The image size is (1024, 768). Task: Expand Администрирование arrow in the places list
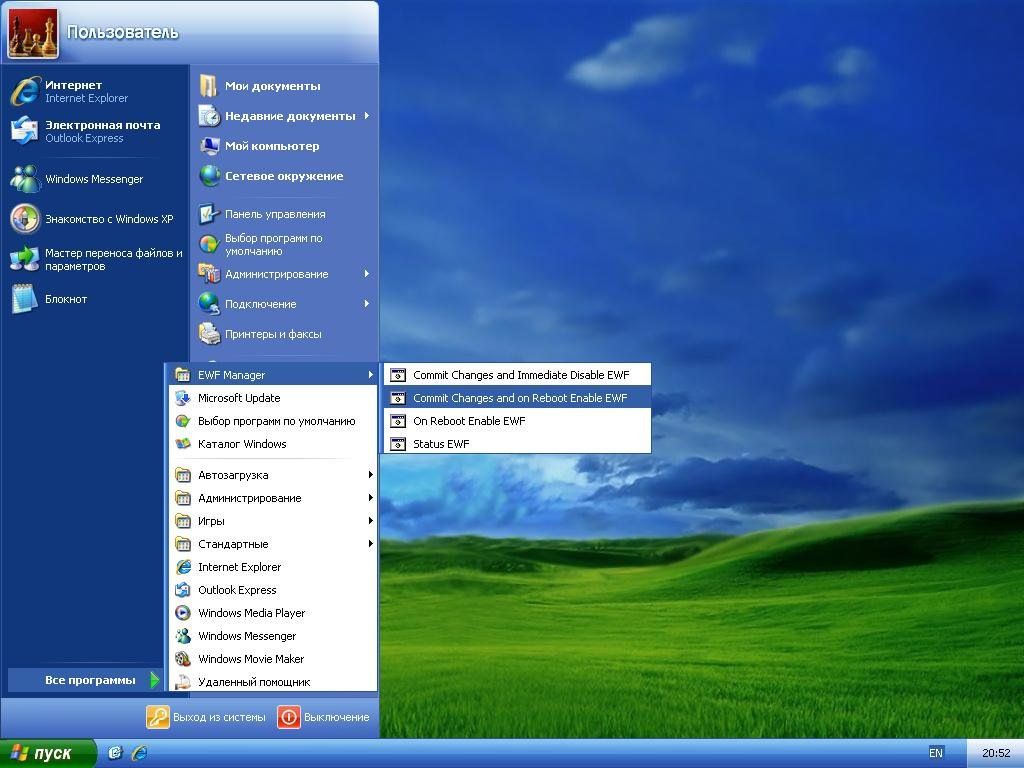[367, 274]
